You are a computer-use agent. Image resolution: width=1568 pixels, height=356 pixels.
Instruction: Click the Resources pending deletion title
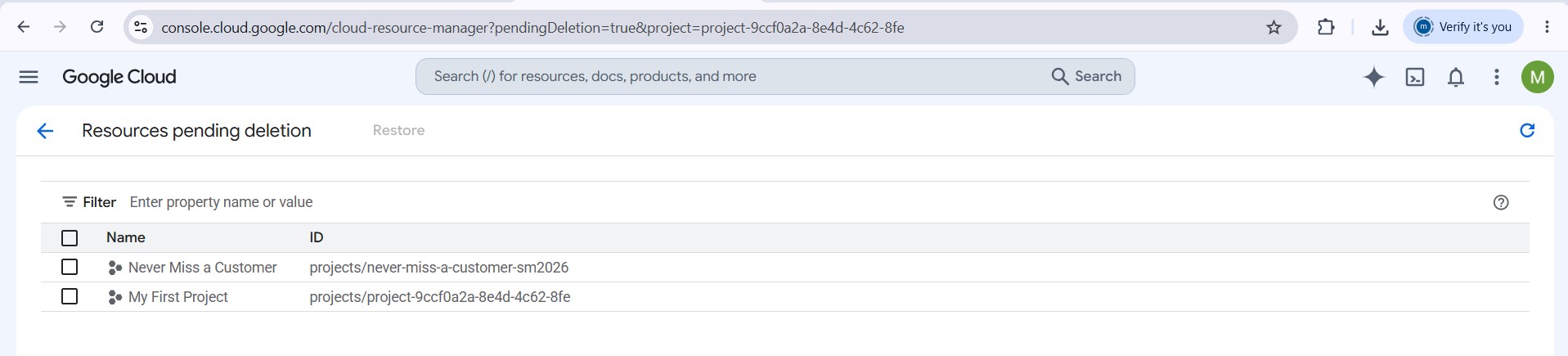click(x=196, y=131)
